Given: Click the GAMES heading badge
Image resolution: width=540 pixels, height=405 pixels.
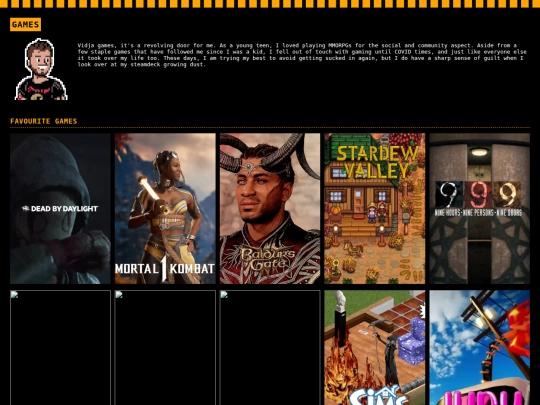Looking at the screenshot, I should pos(25,24).
